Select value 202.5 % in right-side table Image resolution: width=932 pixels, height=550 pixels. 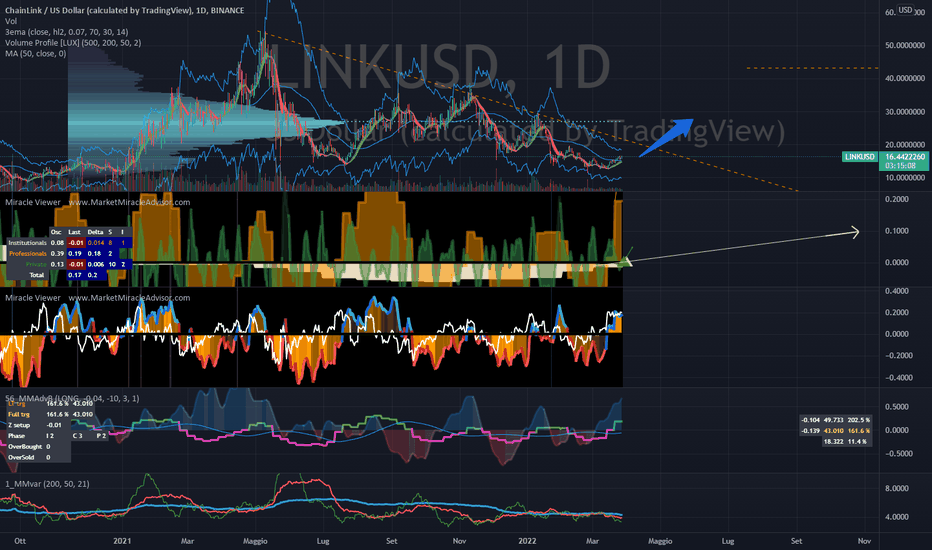(858, 420)
